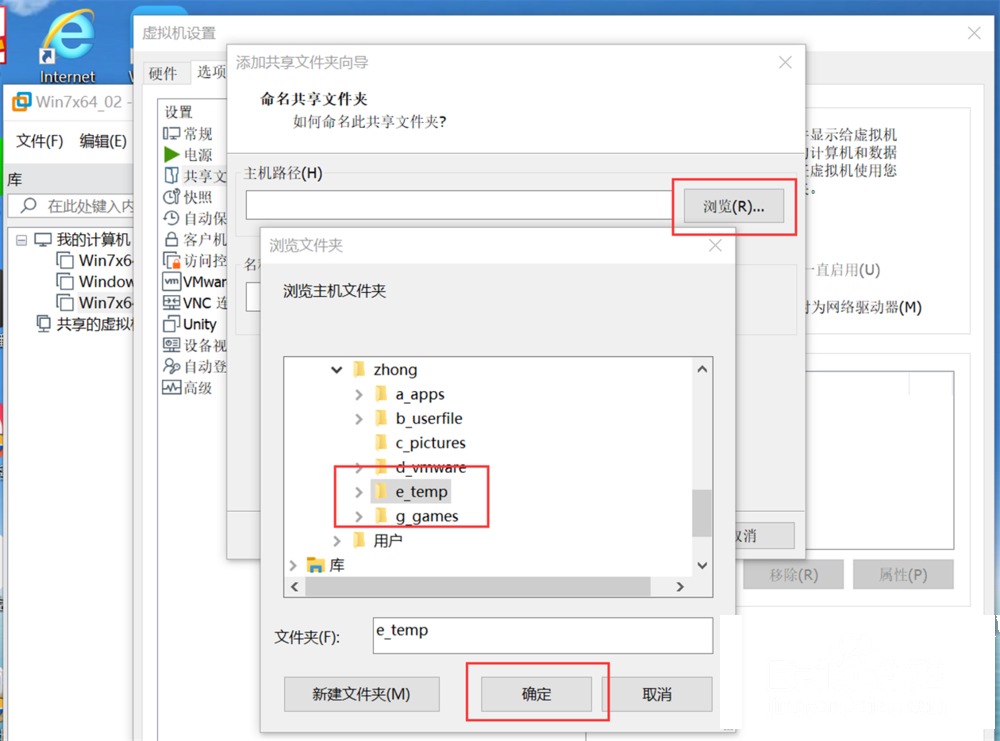The width and height of the screenshot is (1000, 741).
Task: Select the VNC 连接 icon
Action: tap(171, 302)
